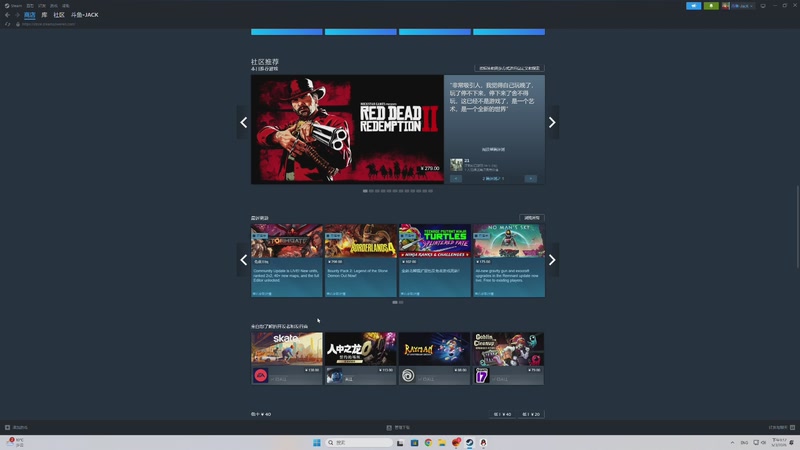
Task: Open File Explorer from the taskbar
Action: coord(442,442)
